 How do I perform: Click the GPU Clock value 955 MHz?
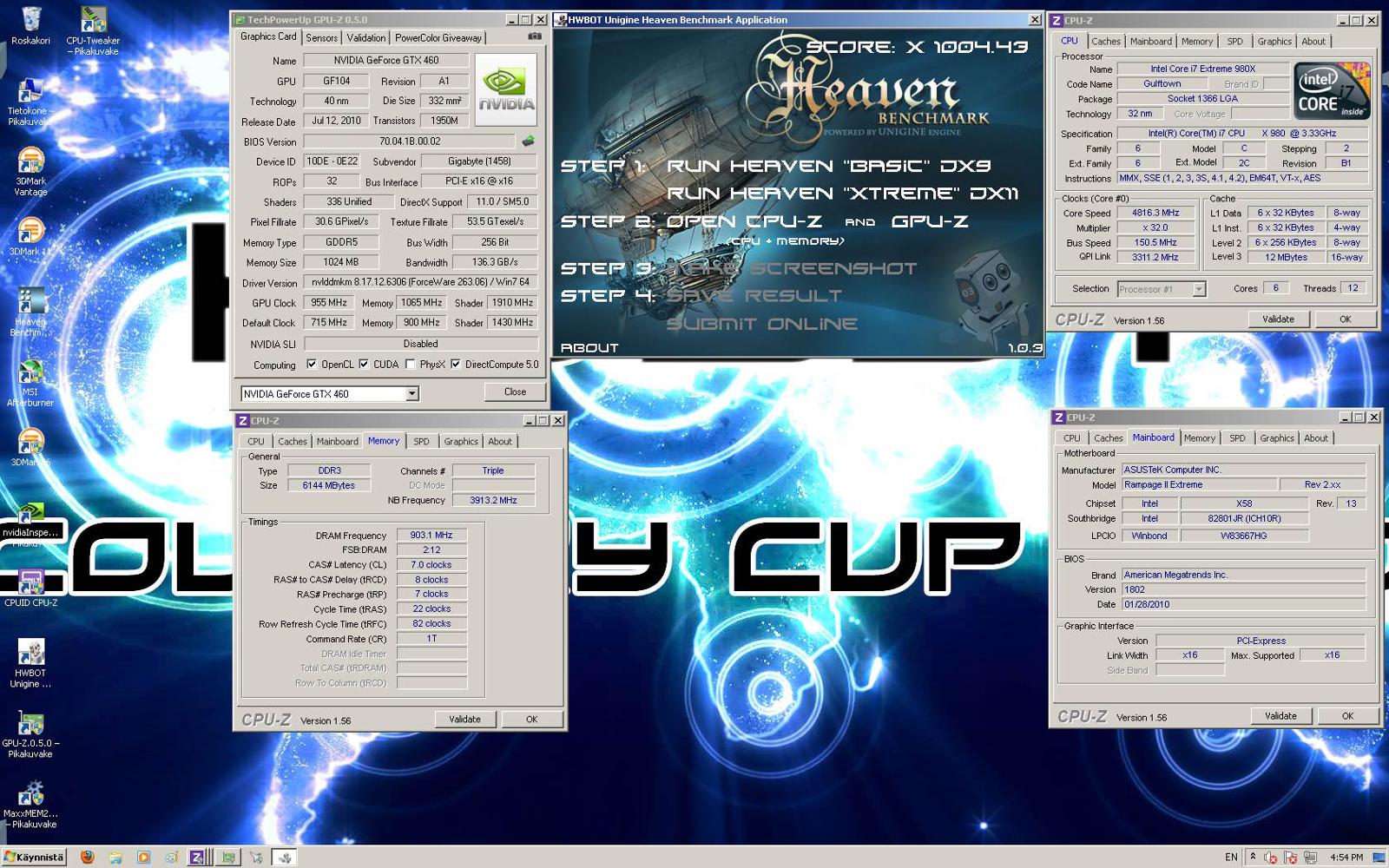tap(329, 303)
